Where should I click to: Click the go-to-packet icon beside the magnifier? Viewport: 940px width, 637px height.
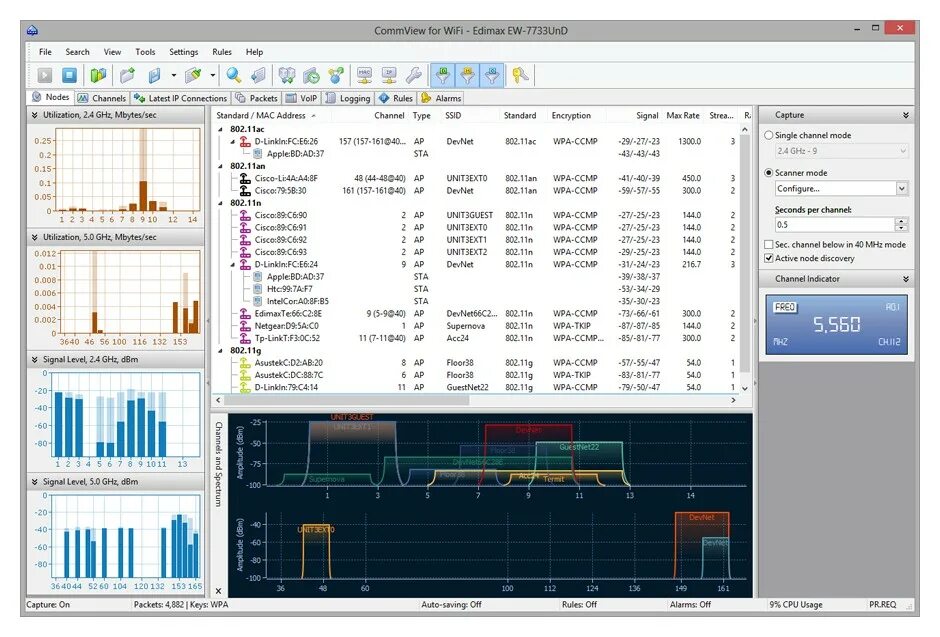pos(258,76)
